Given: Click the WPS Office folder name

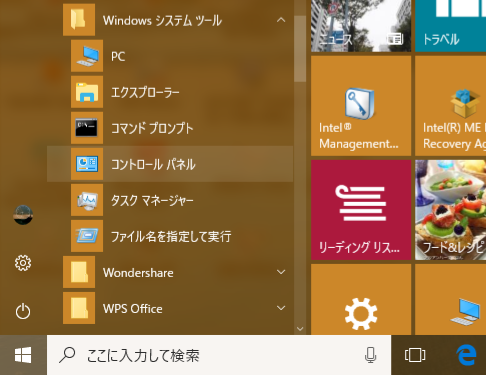Looking at the screenshot, I should coord(133,309).
